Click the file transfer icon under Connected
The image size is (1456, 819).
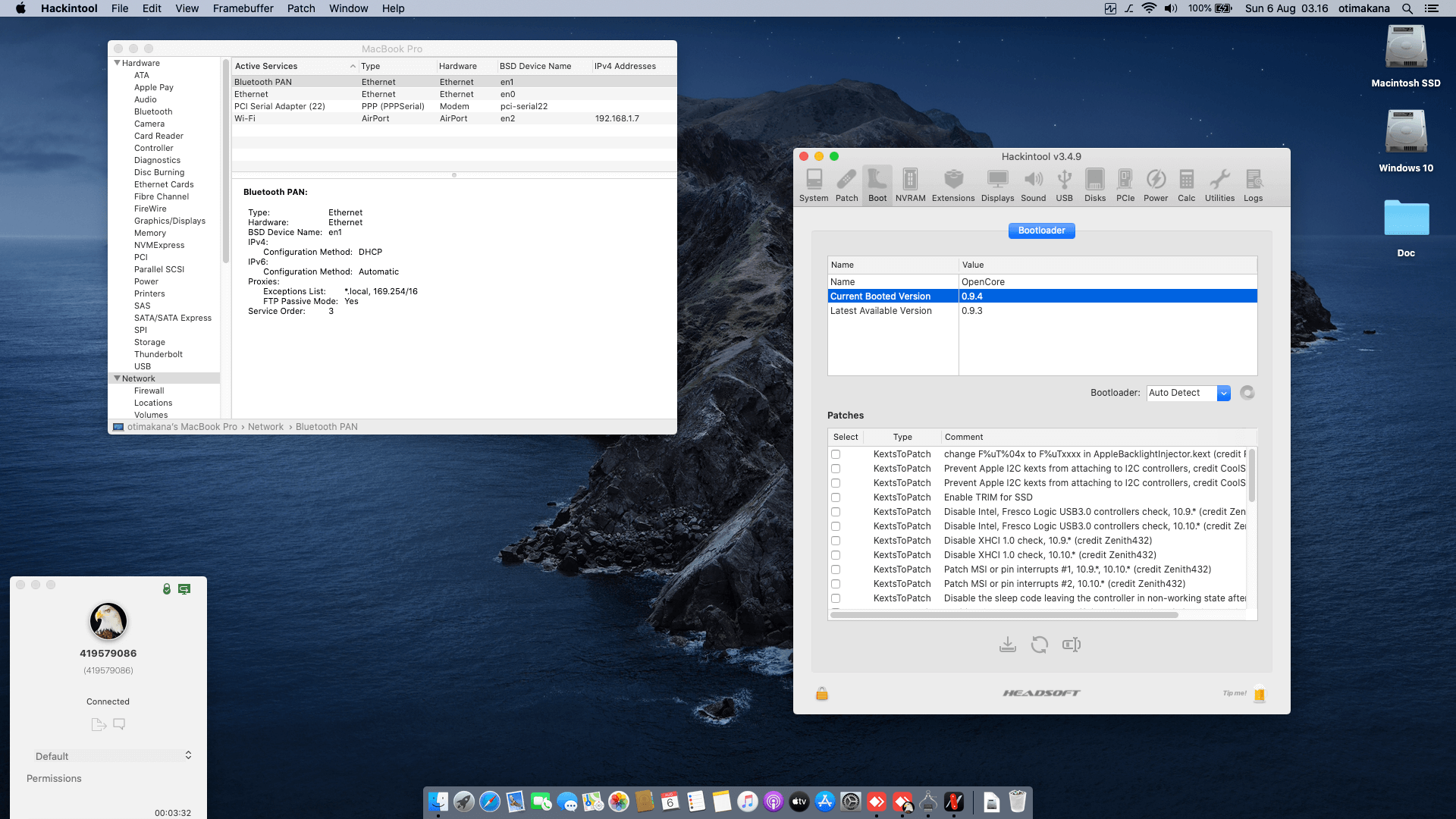[x=99, y=724]
